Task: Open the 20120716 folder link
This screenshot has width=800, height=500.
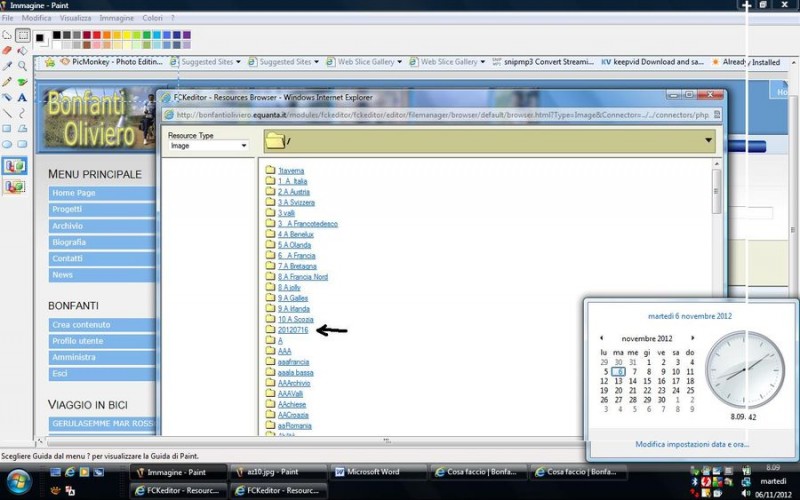Action: pos(293,330)
